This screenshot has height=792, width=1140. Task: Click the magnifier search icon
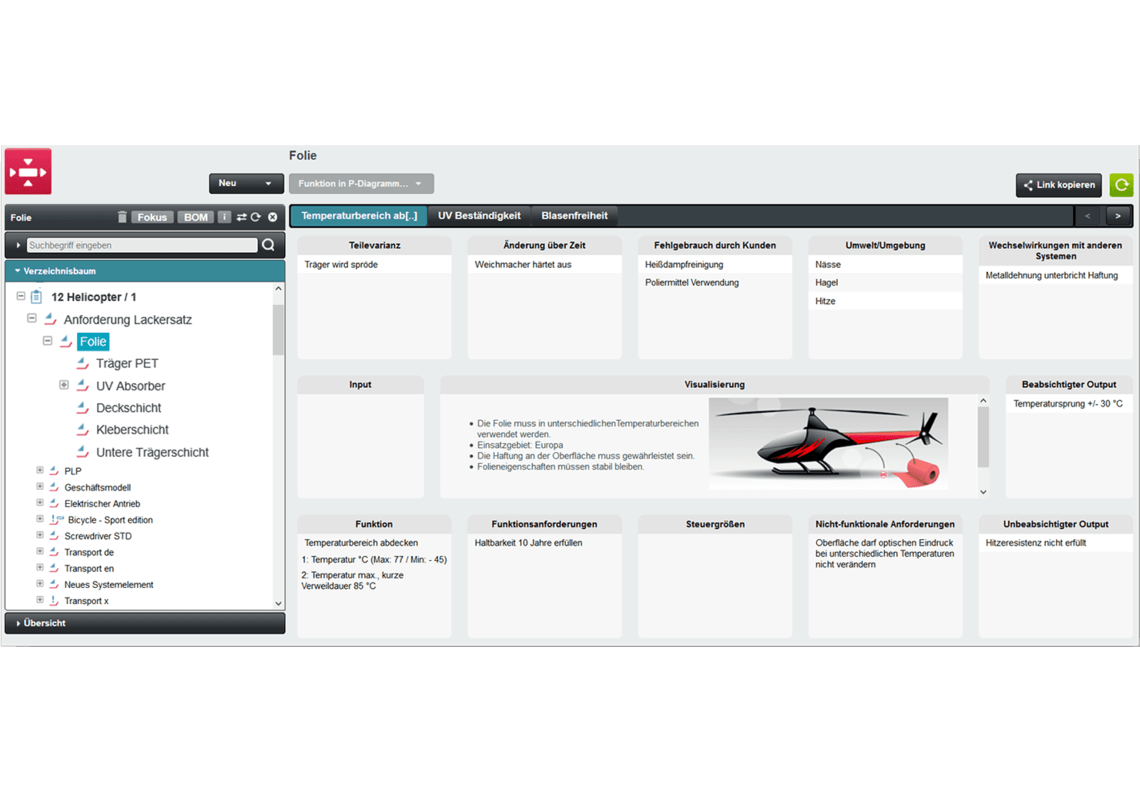(268, 245)
